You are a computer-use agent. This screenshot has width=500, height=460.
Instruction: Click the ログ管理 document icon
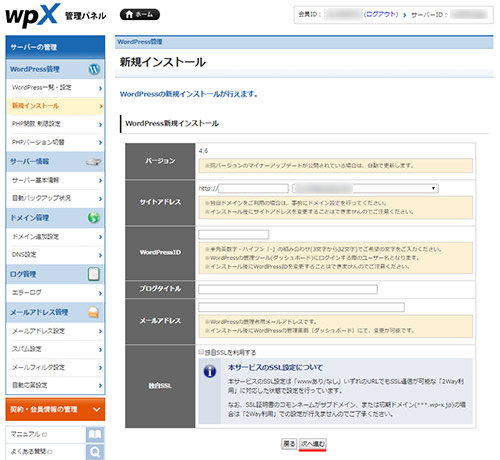tap(94, 274)
